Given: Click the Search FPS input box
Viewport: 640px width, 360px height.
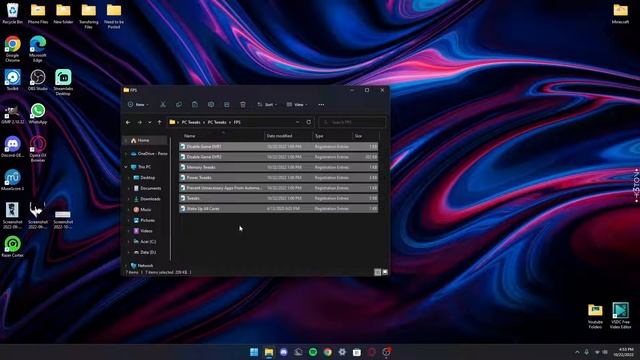Looking at the screenshot, I should 352,122.
